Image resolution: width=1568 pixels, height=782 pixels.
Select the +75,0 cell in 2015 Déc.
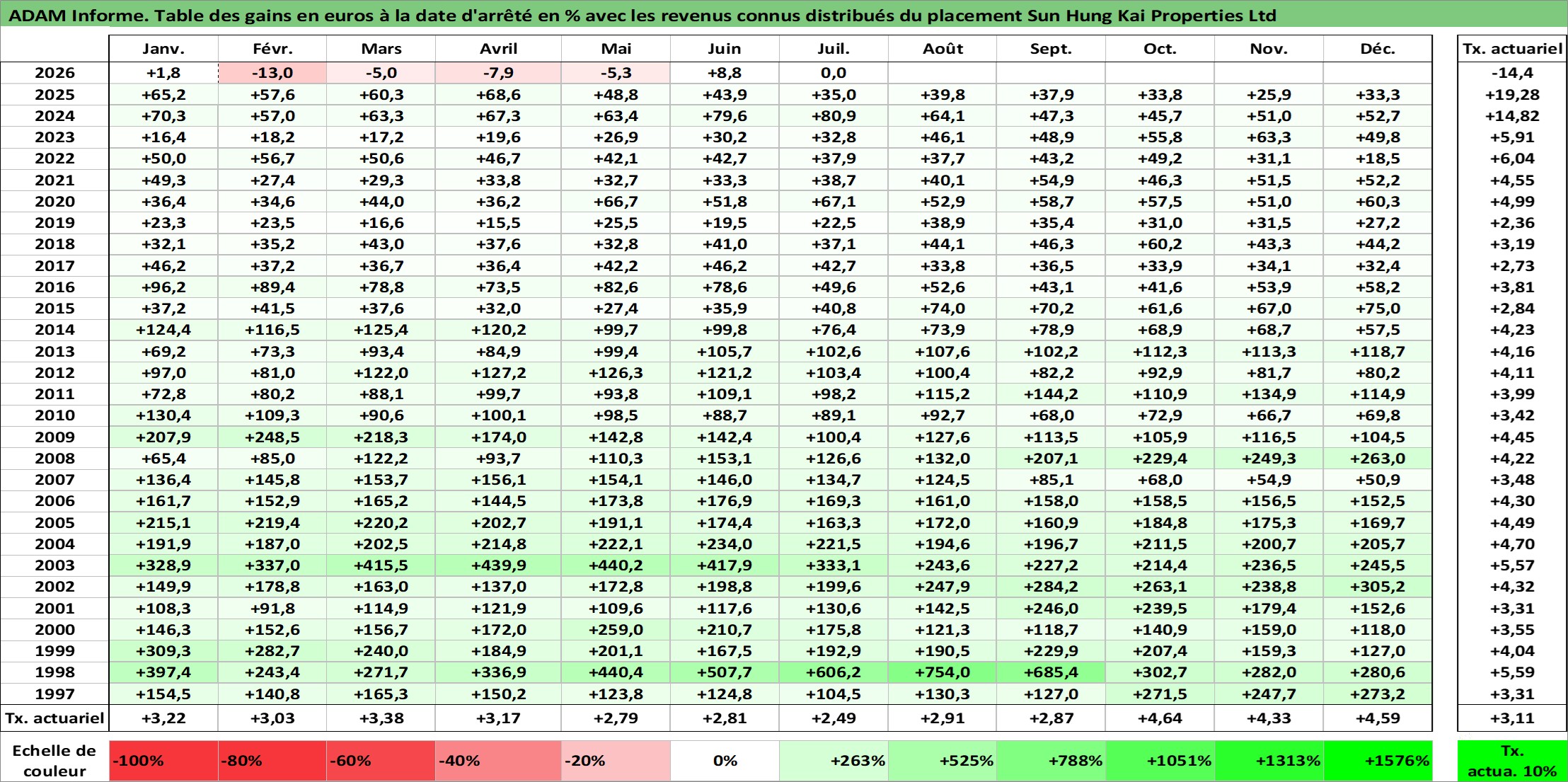1378,309
